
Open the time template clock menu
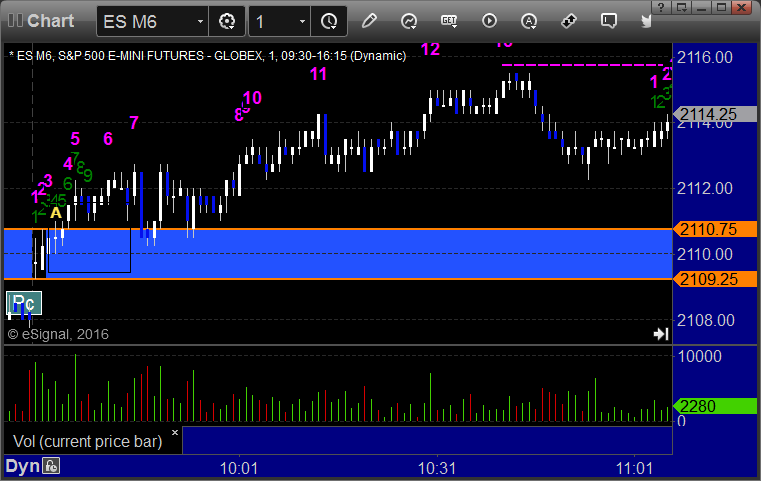pyautogui.click(x=329, y=21)
